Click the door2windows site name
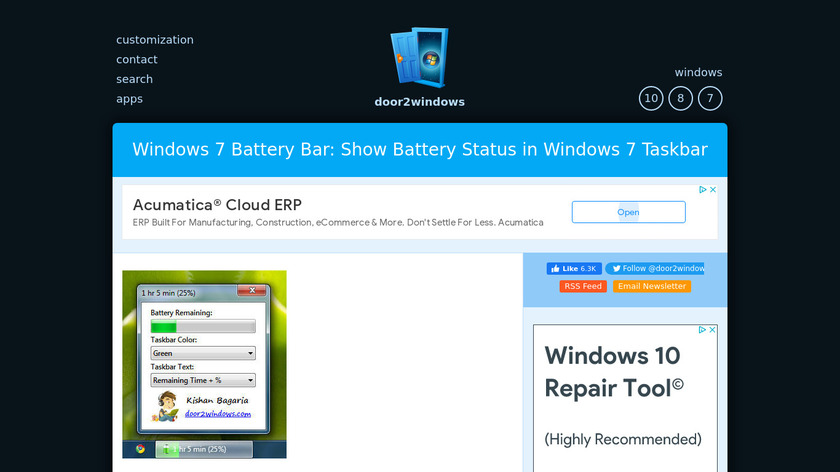This screenshot has width=840, height=472. (419, 102)
